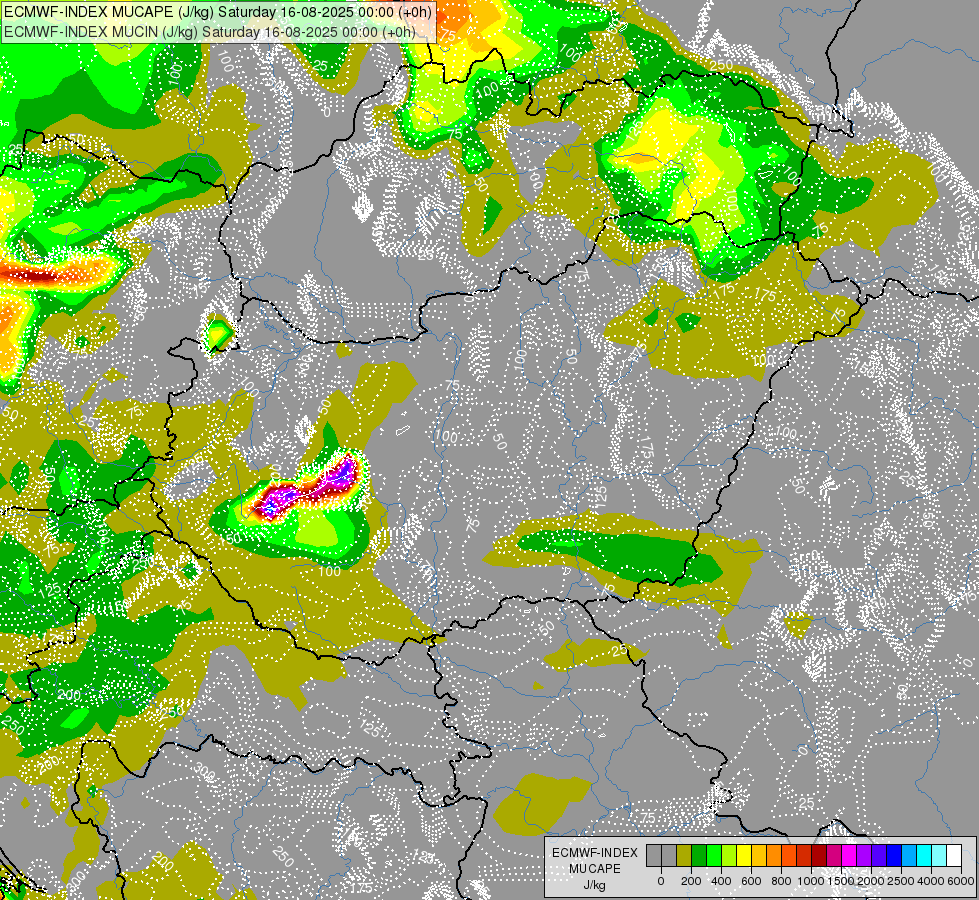
Task: Click the MUCAPE label in the legend
Action: (595, 869)
